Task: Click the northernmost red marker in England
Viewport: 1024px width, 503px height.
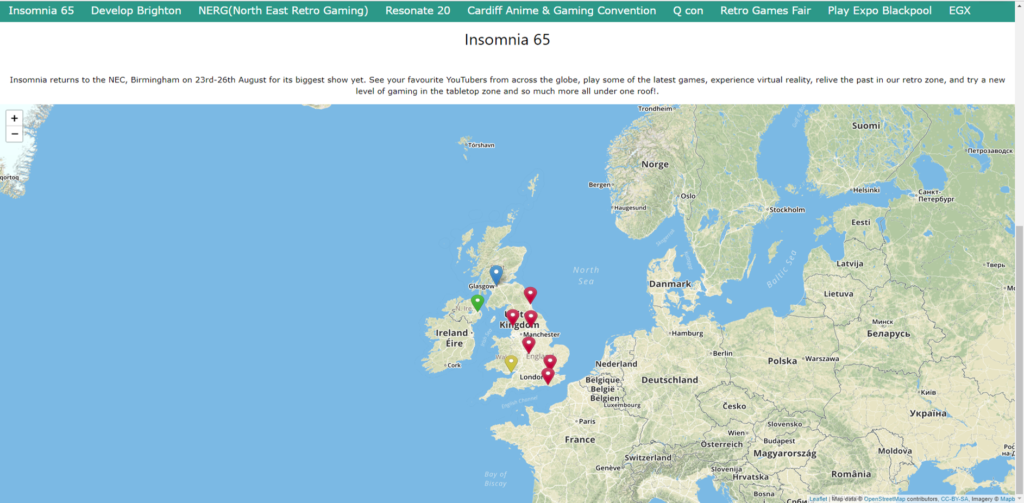Action: pyautogui.click(x=530, y=295)
